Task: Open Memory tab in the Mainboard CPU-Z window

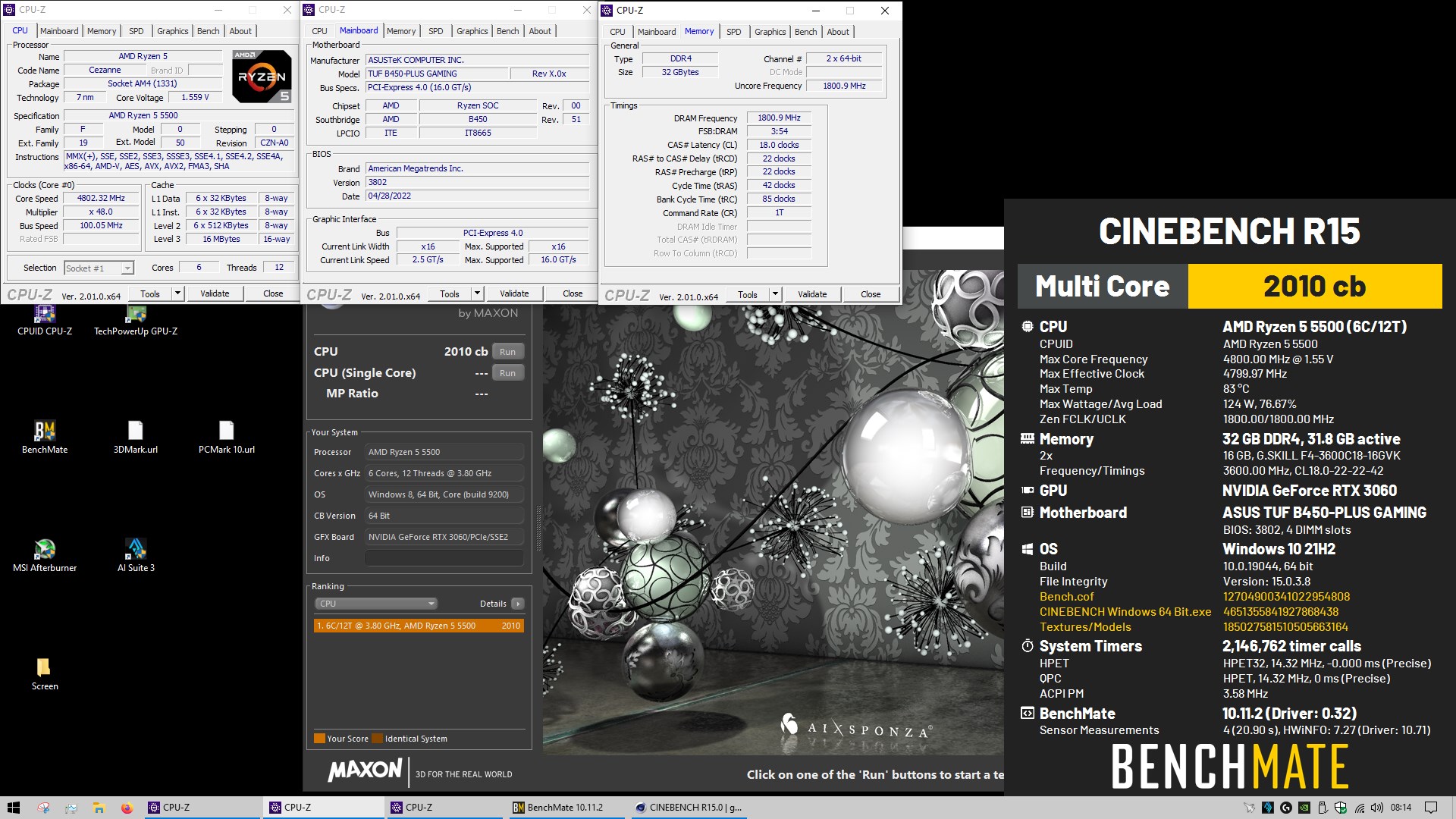Action: pos(401,31)
